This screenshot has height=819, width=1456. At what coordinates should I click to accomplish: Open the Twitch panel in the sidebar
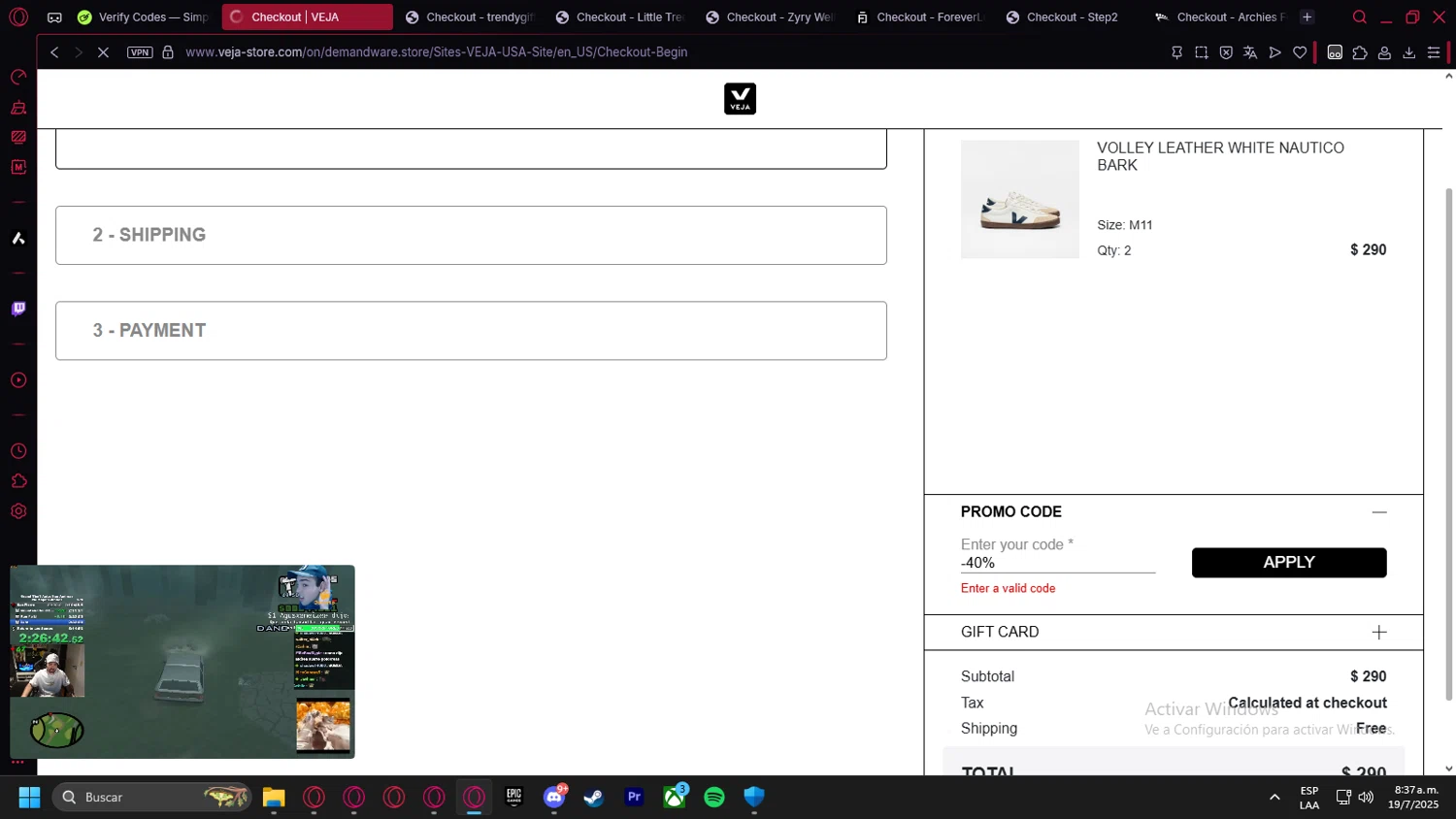coord(18,309)
